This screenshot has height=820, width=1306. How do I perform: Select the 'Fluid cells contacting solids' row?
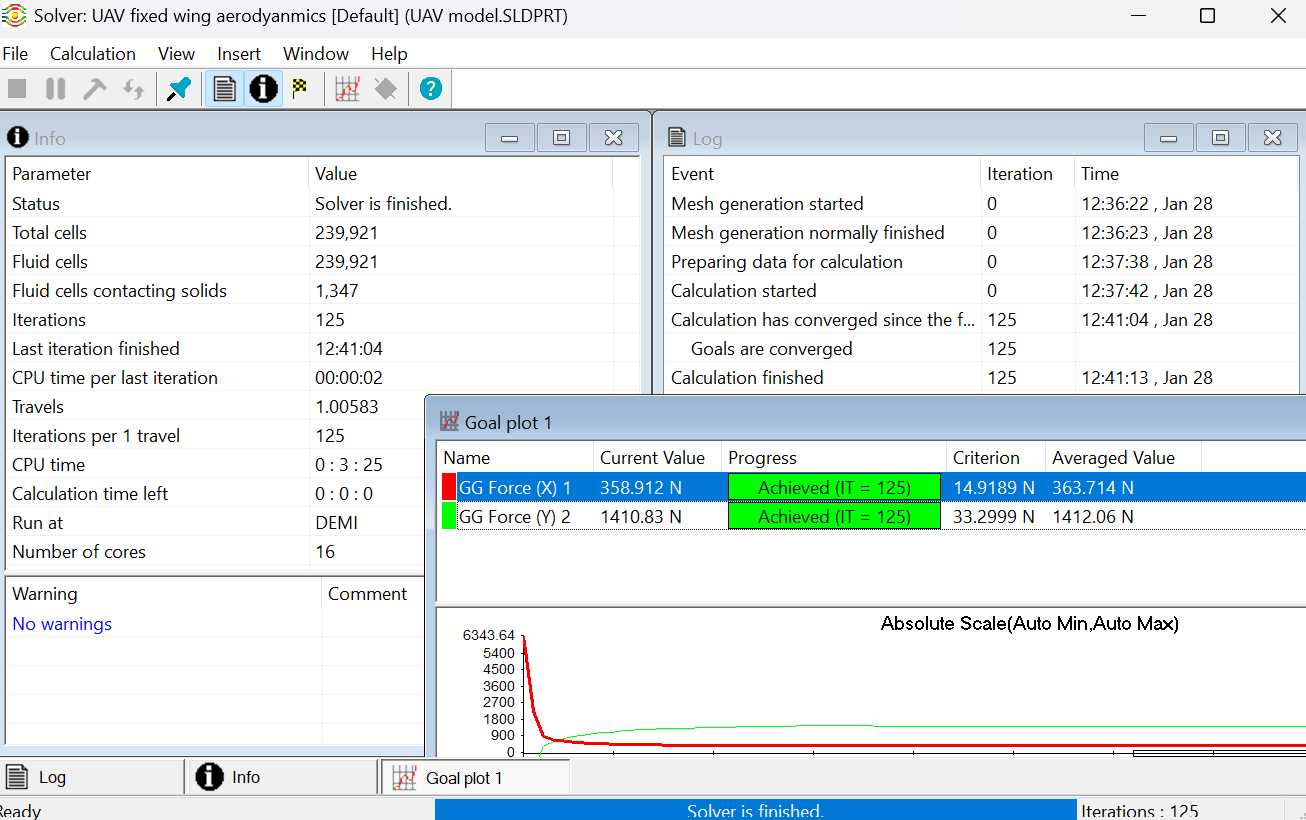point(322,291)
